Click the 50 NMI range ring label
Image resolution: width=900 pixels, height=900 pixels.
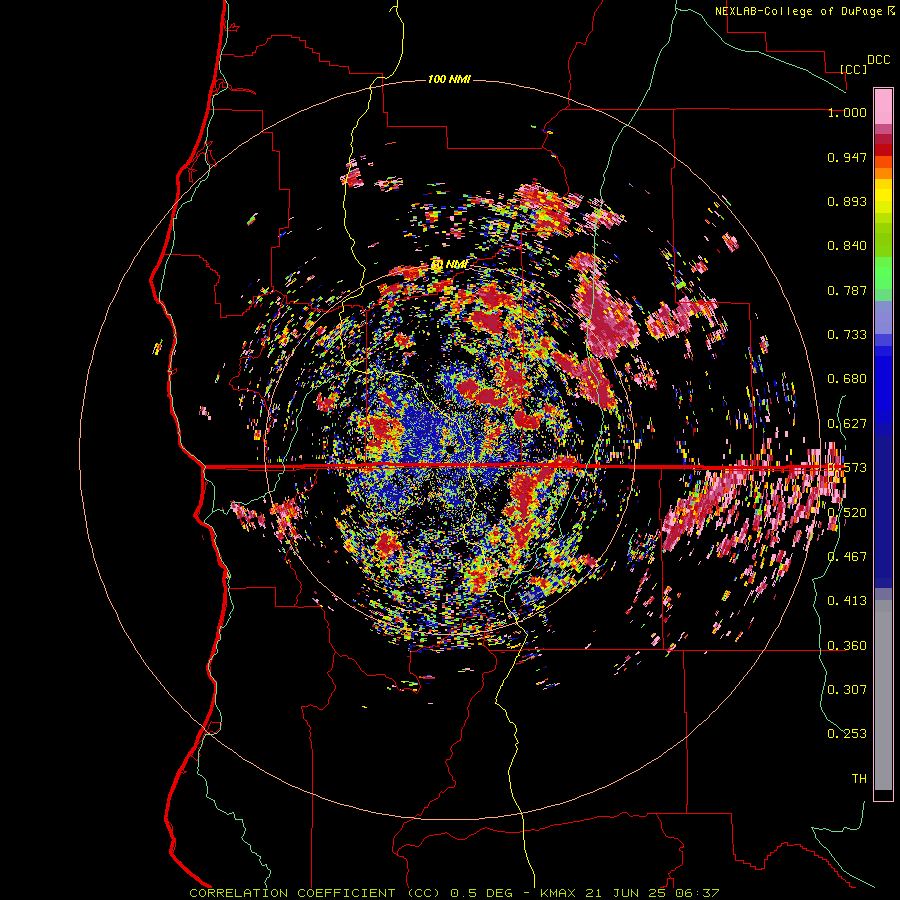pos(450,264)
